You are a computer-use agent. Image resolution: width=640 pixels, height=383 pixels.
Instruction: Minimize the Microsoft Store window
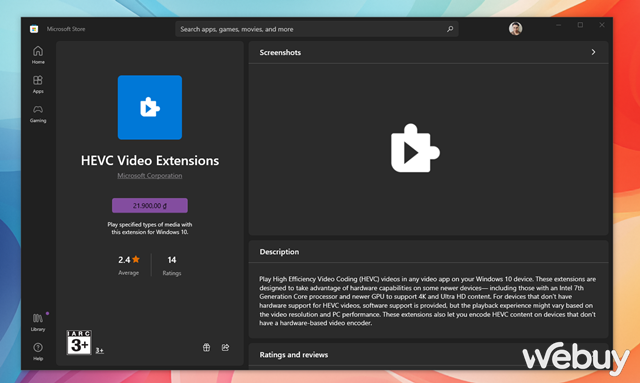point(558,25)
